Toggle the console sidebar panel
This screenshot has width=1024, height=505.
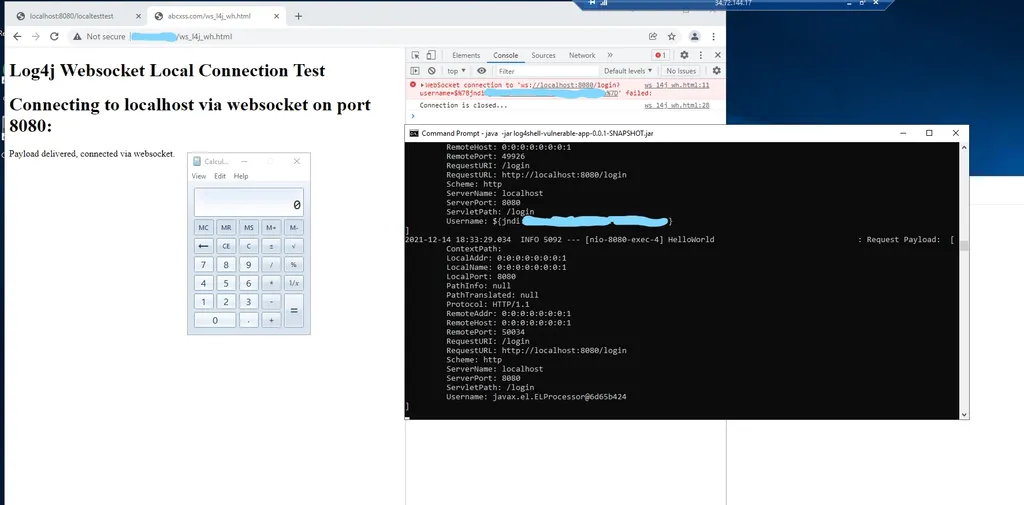[416, 71]
